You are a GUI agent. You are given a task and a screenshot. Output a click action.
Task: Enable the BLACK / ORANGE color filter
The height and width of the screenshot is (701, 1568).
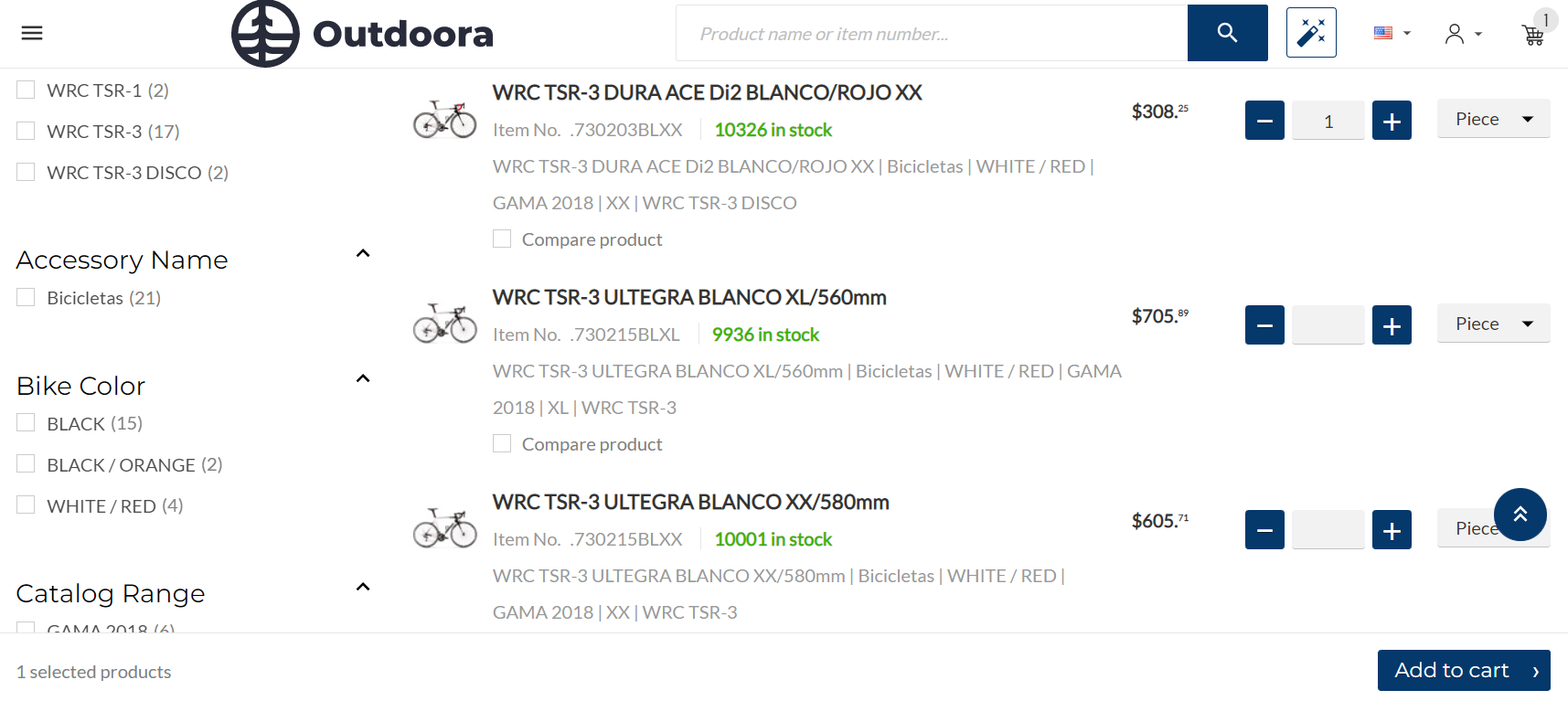(x=26, y=464)
